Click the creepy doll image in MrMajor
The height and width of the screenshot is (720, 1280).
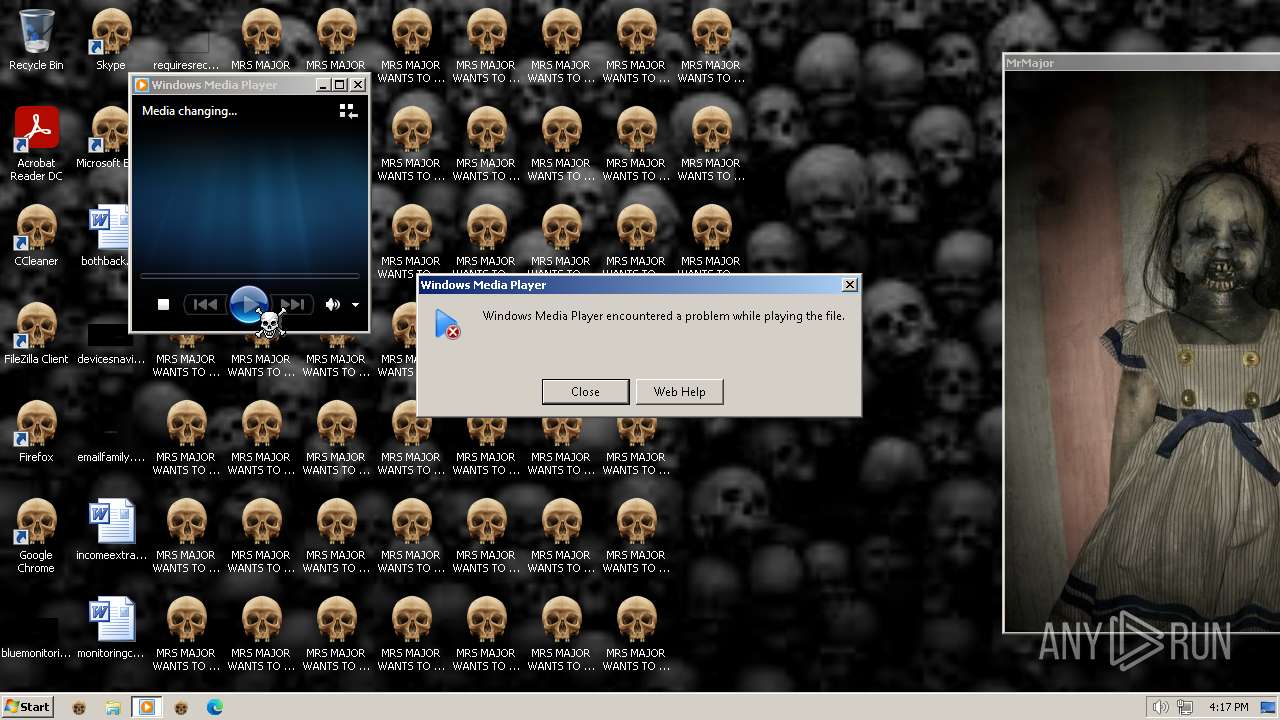pyautogui.click(x=1142, y=351)
